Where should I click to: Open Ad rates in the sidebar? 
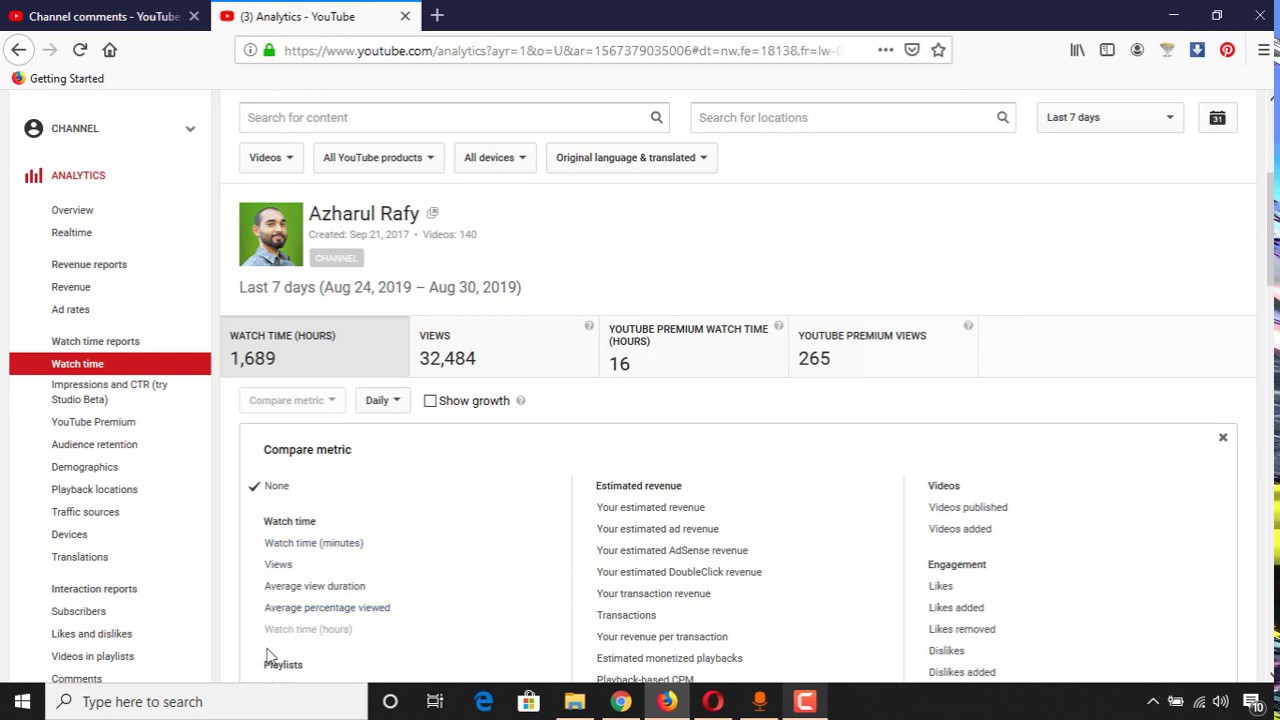pyautogui.click(x=70, y=310)
